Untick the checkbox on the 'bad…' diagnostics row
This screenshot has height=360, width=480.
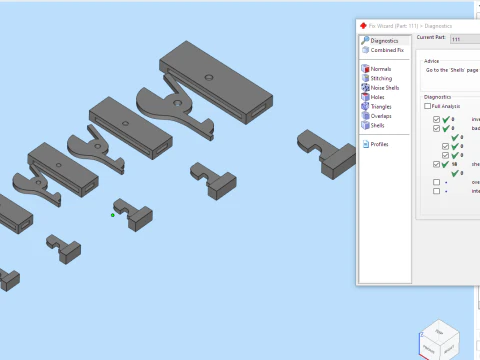click(436, 128)
